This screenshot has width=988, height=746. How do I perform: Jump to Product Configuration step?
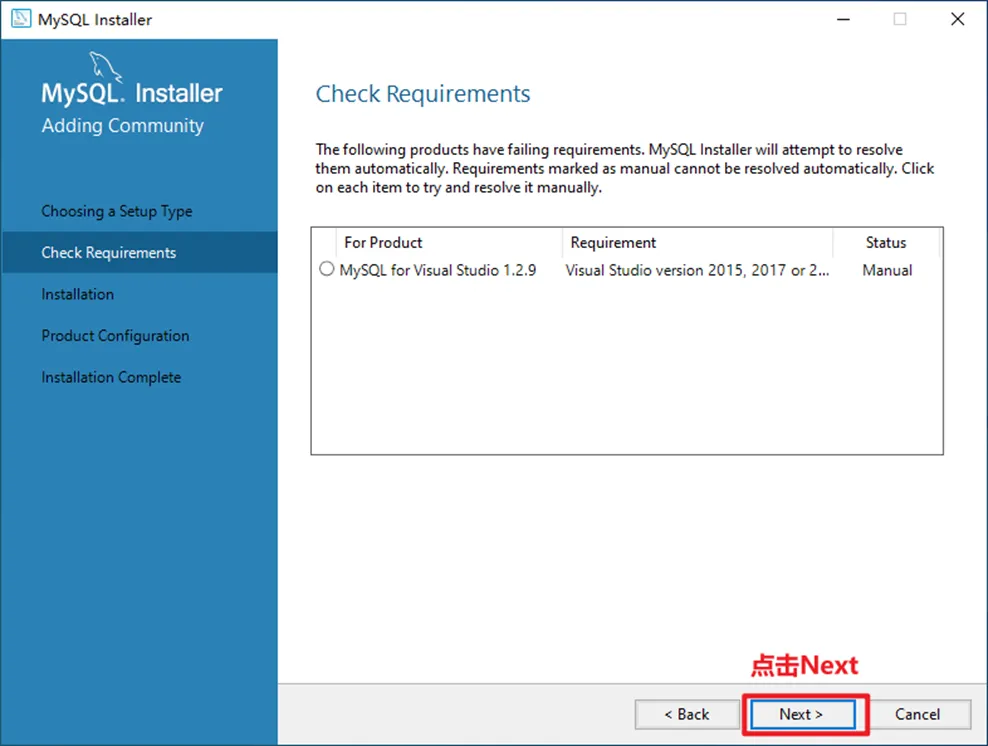click(x=115, y=336)
